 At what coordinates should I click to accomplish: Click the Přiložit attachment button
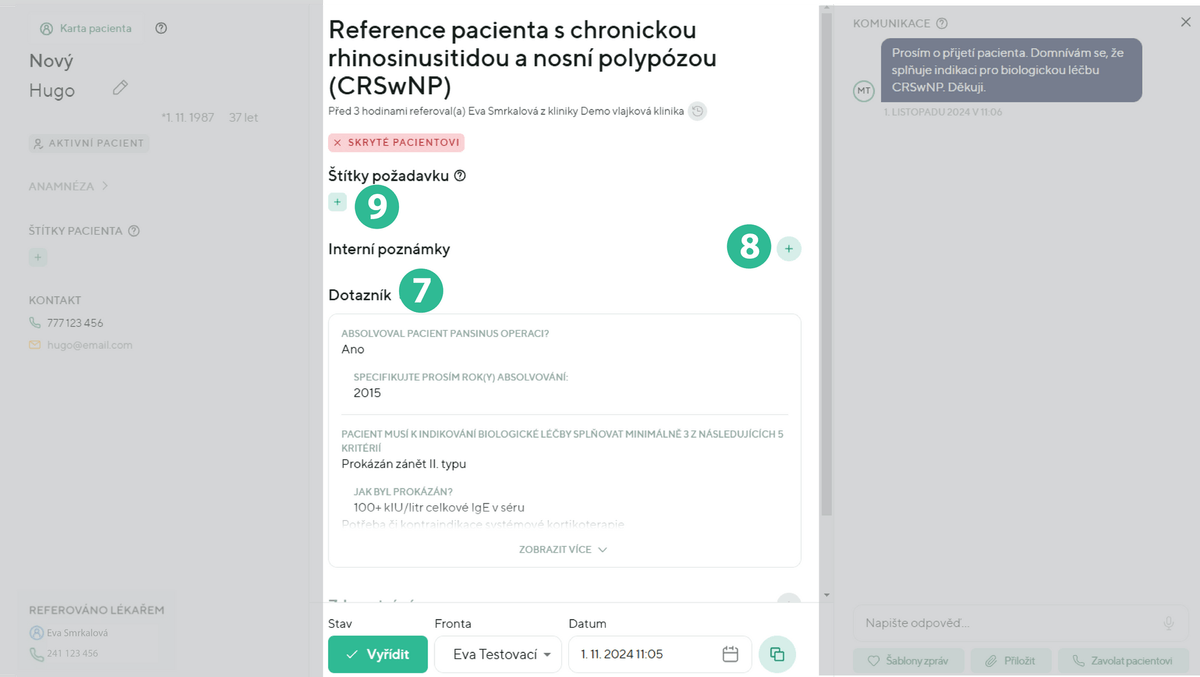pos(1012,661)
